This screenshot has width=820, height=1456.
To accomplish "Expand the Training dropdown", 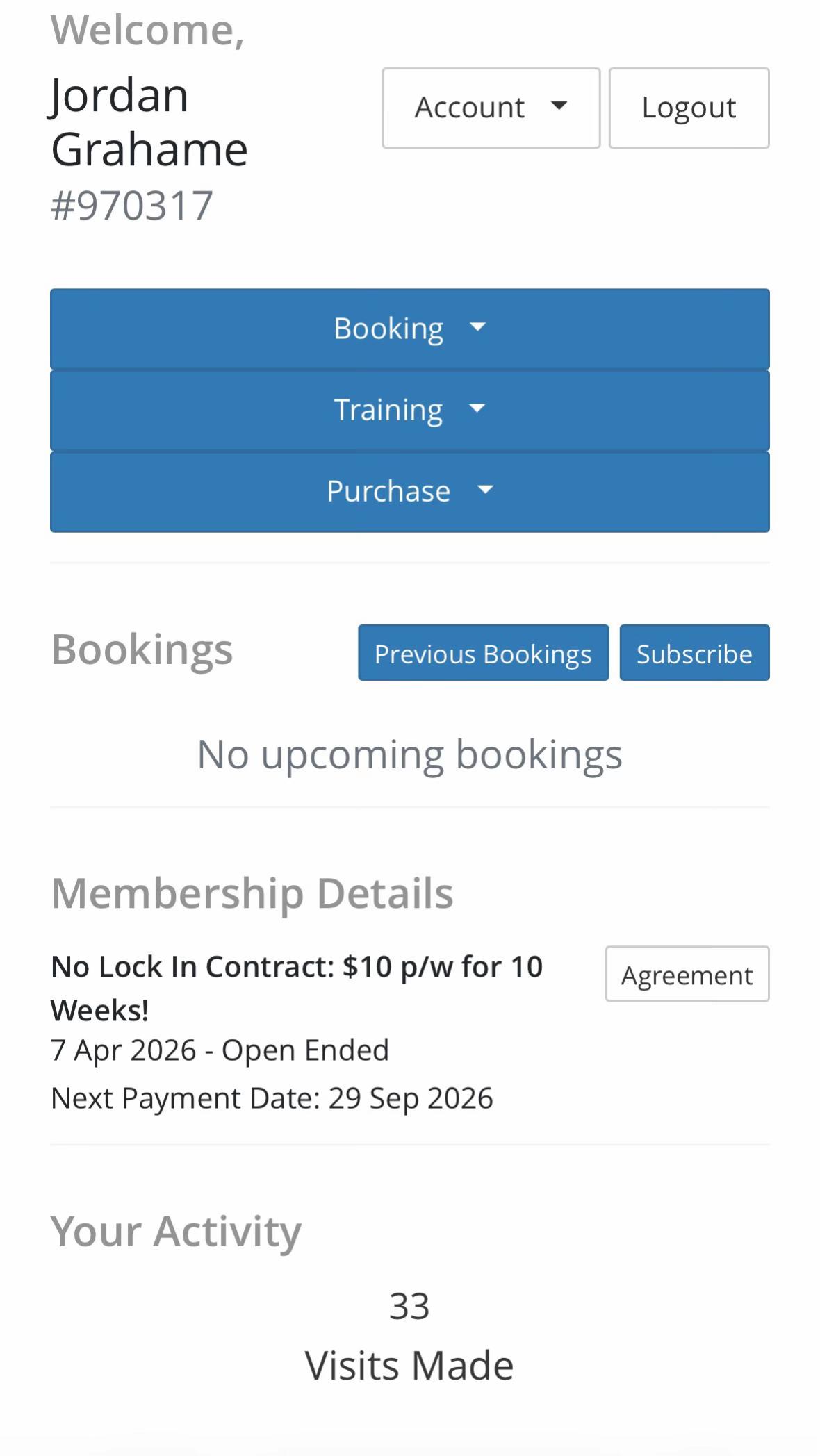I will pyautogui.click(x=409, y=410).
